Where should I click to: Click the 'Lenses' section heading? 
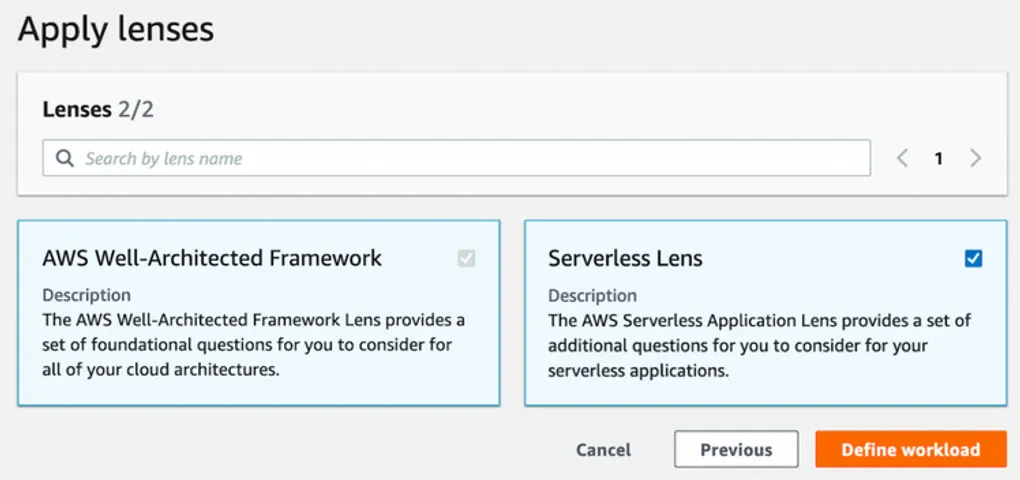coord(76,109)
